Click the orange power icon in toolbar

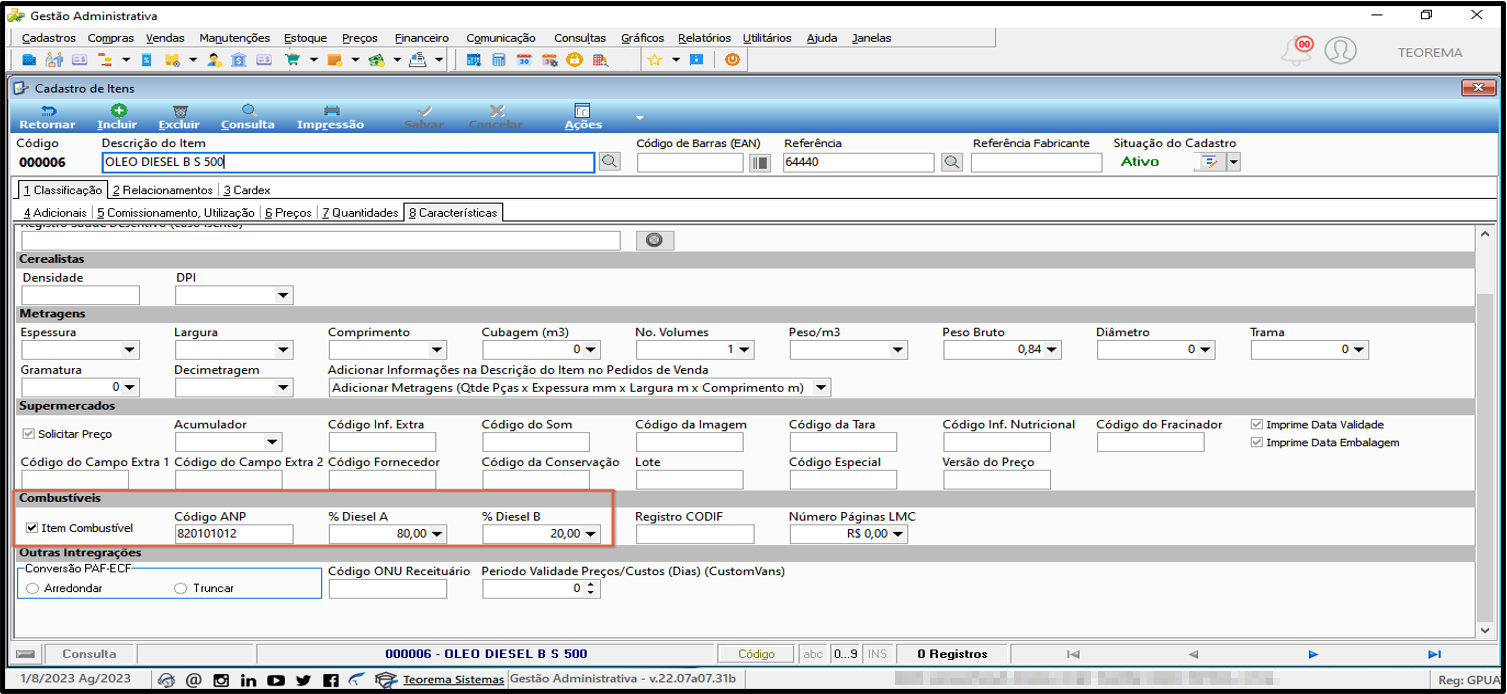coord(732,60)
